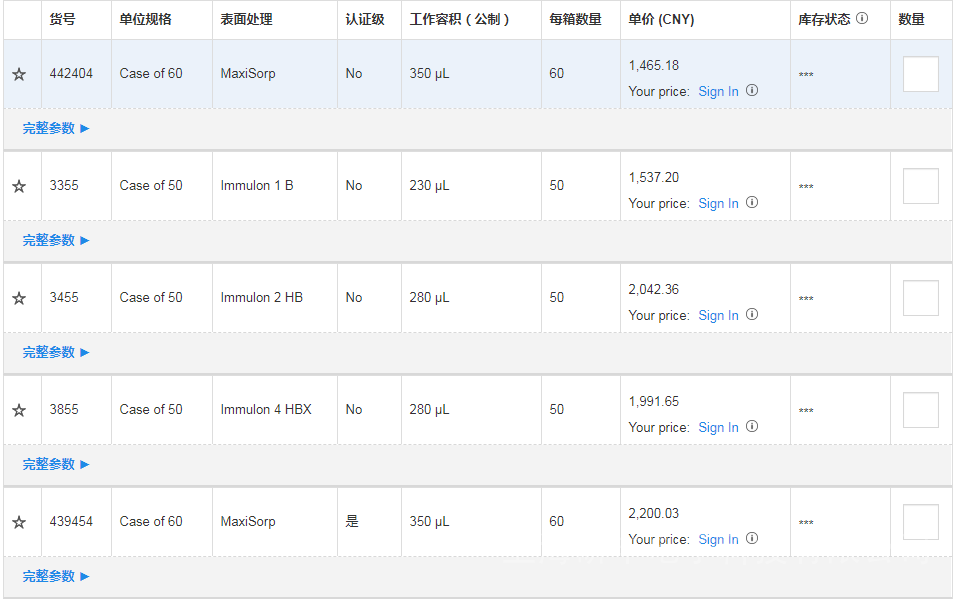
Task: Click info icon beside 库存状态 header
Action: pos(862,19)
